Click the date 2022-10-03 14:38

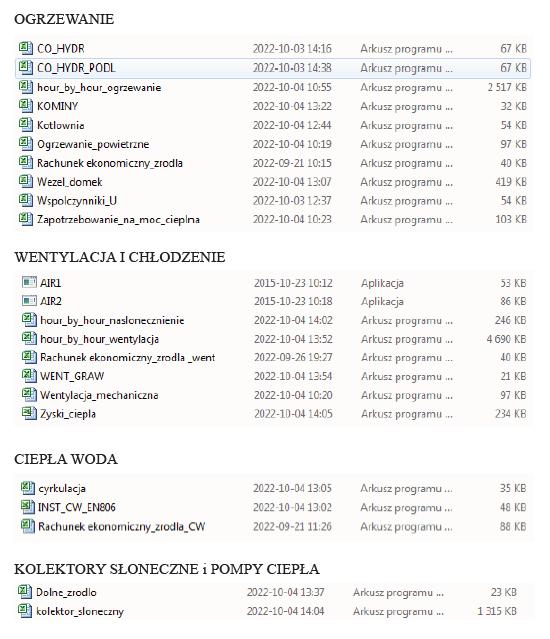(x=292, y=68)
